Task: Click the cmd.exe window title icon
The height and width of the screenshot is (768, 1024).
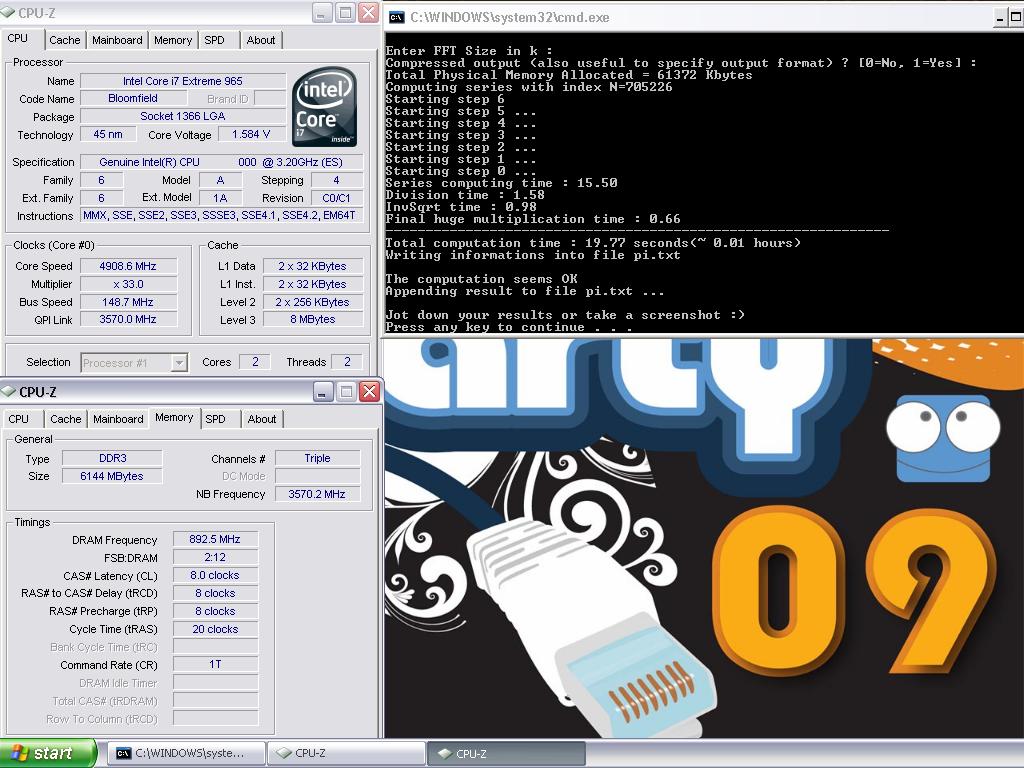Action: (x=396, y=18)
